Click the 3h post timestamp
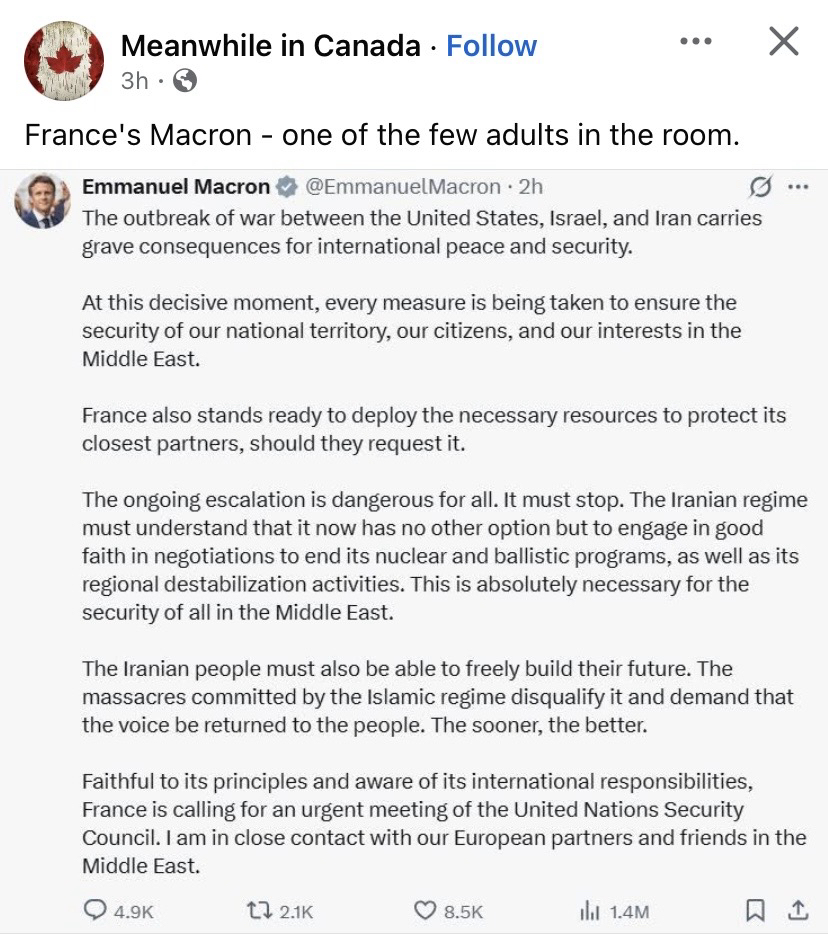The height and width of the screenshot is (939, 828). [134, 81]
